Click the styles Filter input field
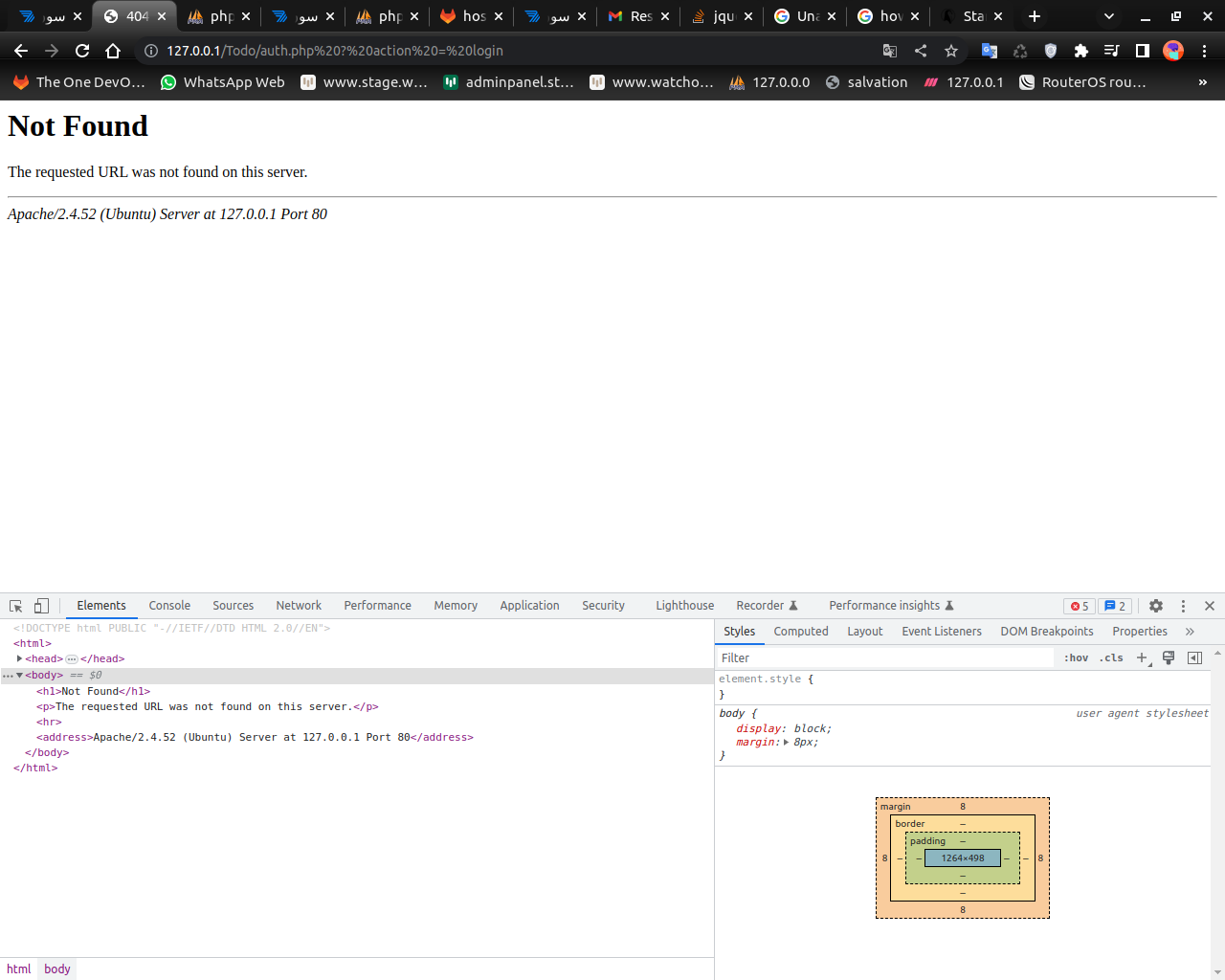The width and height of the screenshot is (1225, 980). pos(885,657)
